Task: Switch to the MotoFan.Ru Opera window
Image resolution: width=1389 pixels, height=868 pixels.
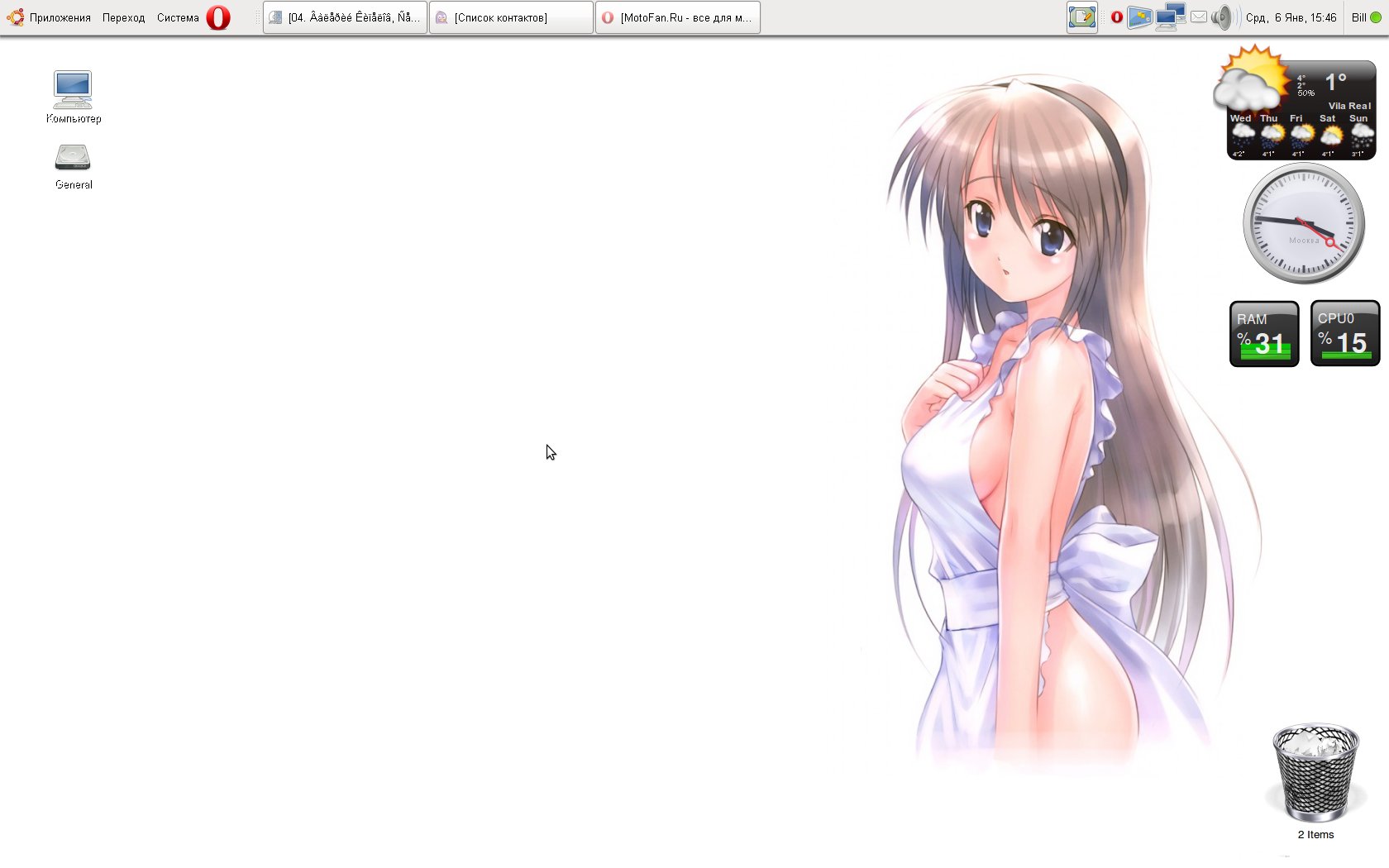Action: 677,17
